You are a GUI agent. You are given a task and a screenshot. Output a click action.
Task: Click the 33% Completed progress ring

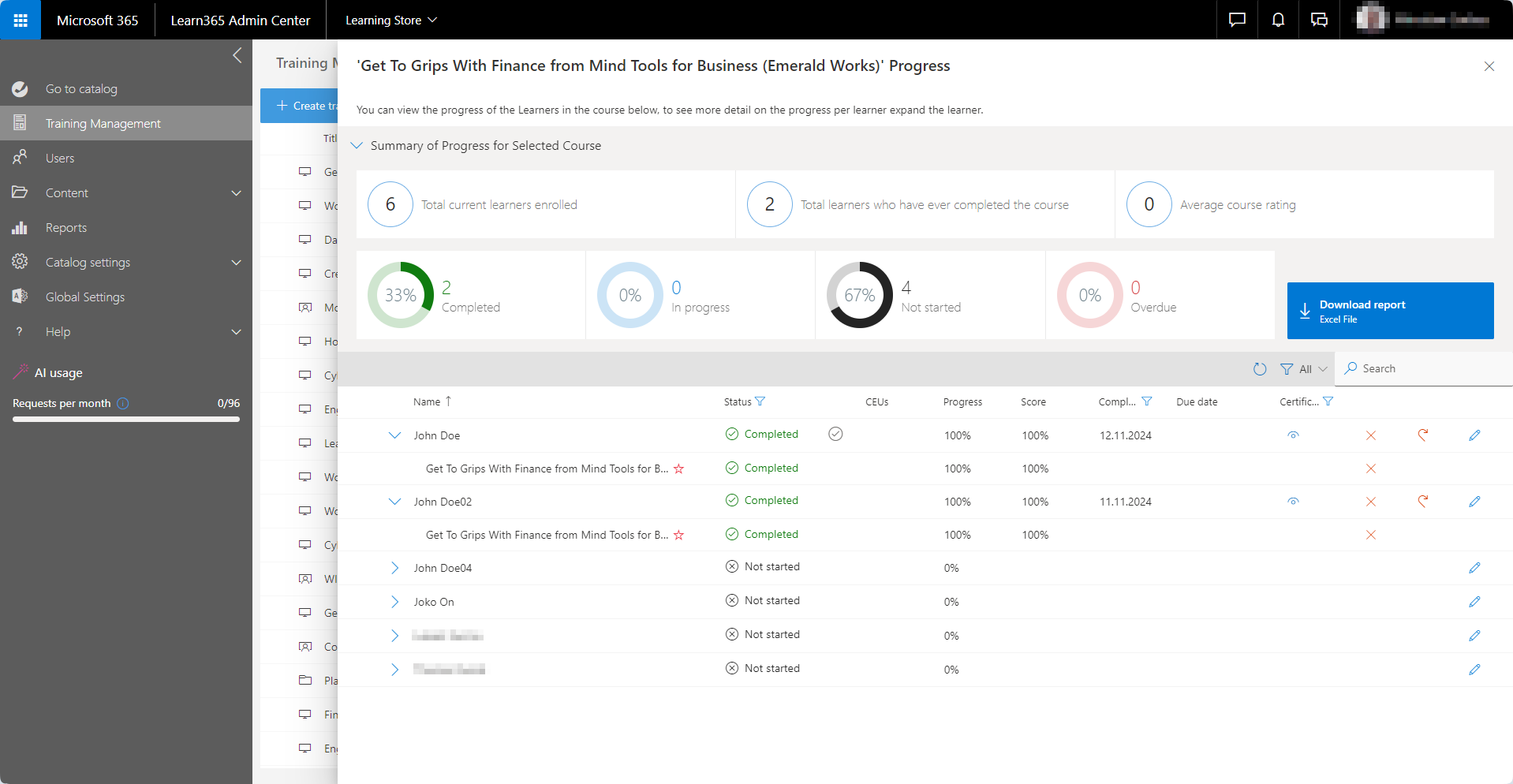(x=400, y=295)
